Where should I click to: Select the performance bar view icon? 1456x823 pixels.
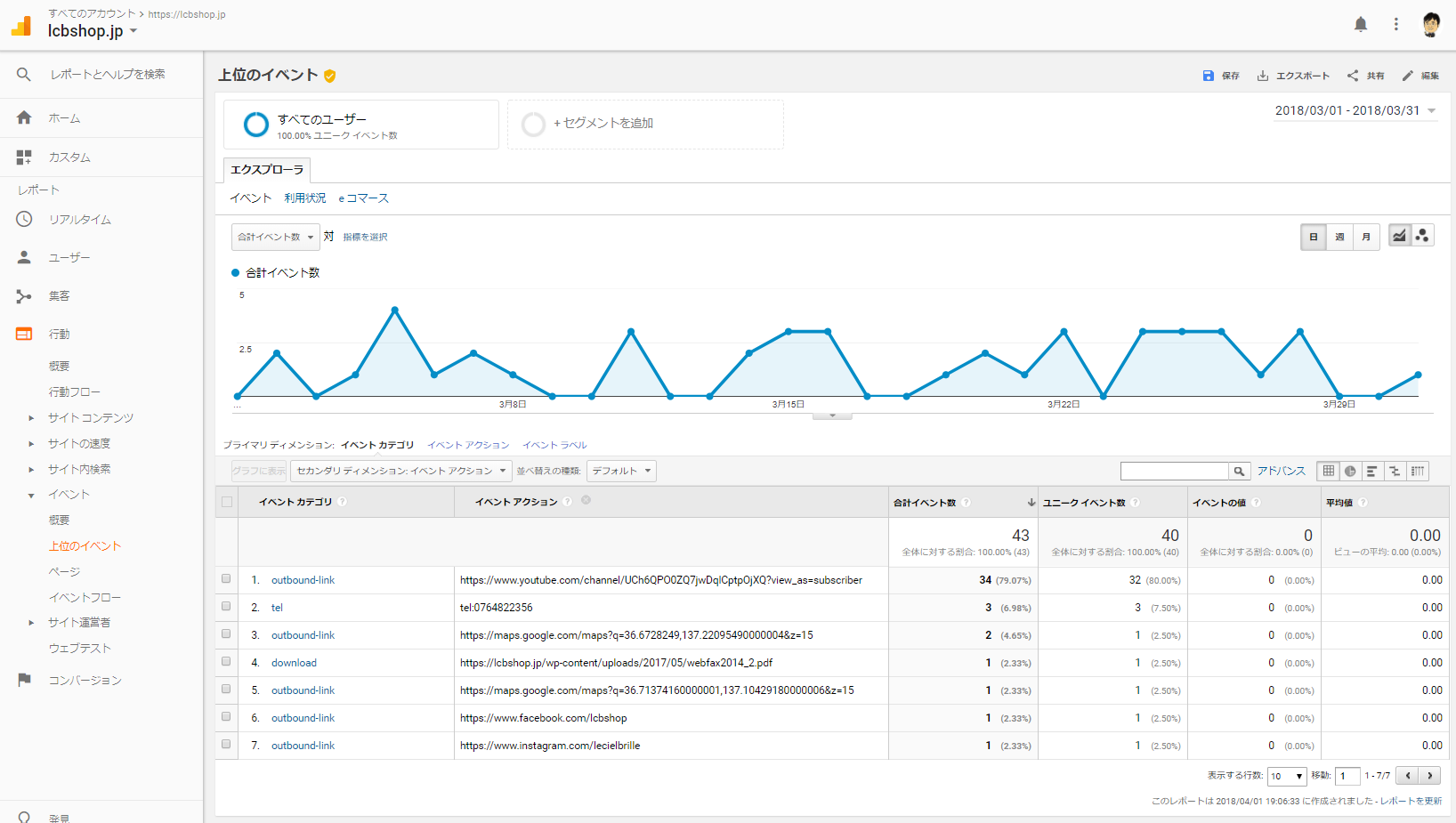1372,471
